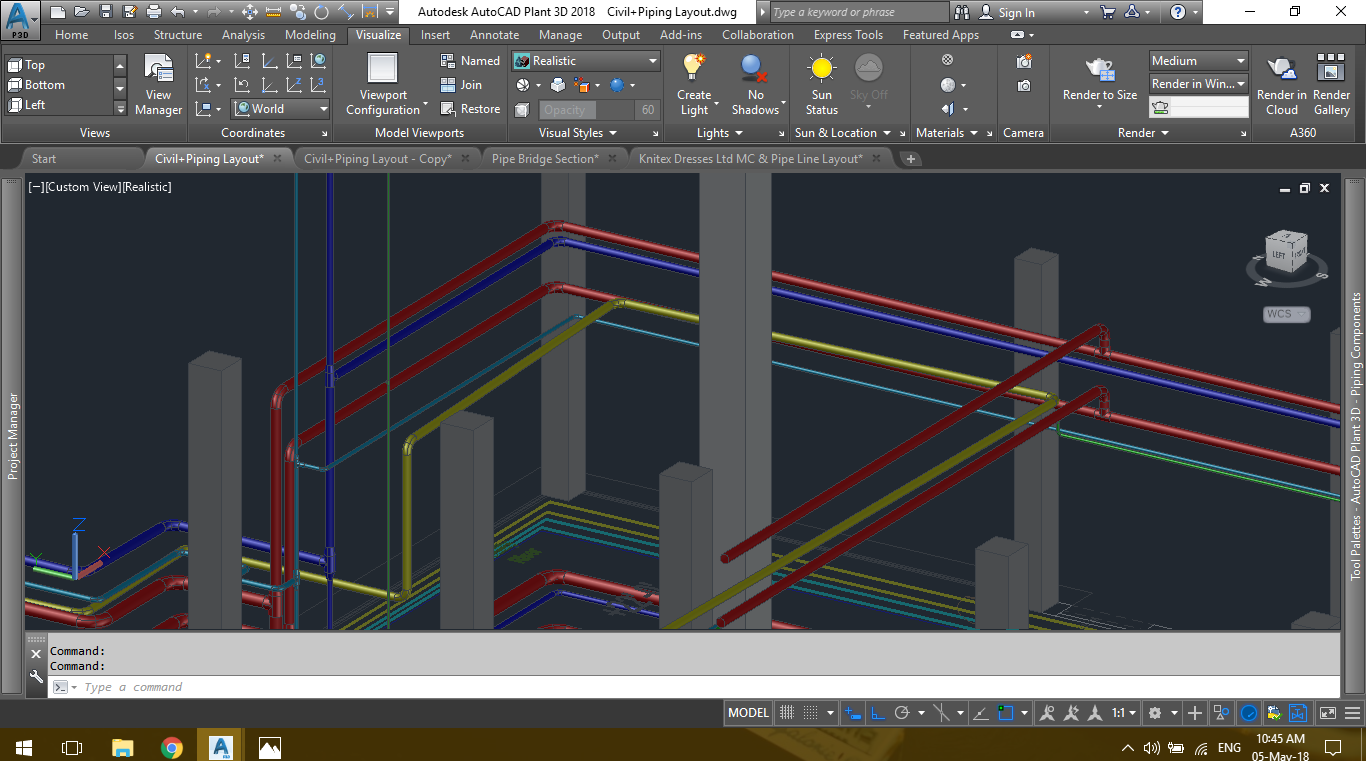Open the Annotate ribbon tab
This screenshot has height=761, width=1366.
click(494, 34)
